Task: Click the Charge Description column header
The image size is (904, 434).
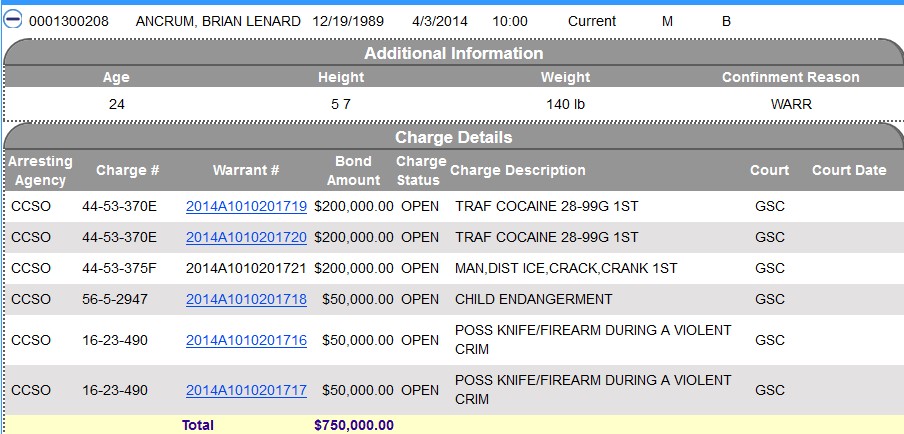Action: pyautogui.click(x=518, y=171)
